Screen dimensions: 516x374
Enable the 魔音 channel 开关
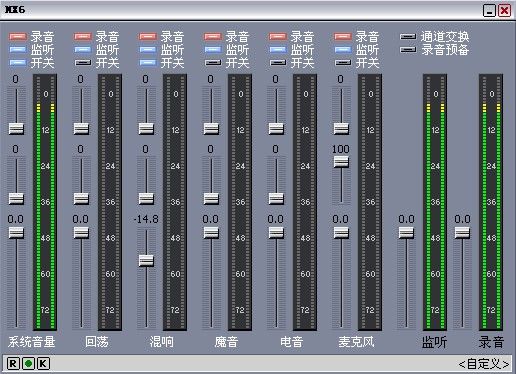(213, 62)
